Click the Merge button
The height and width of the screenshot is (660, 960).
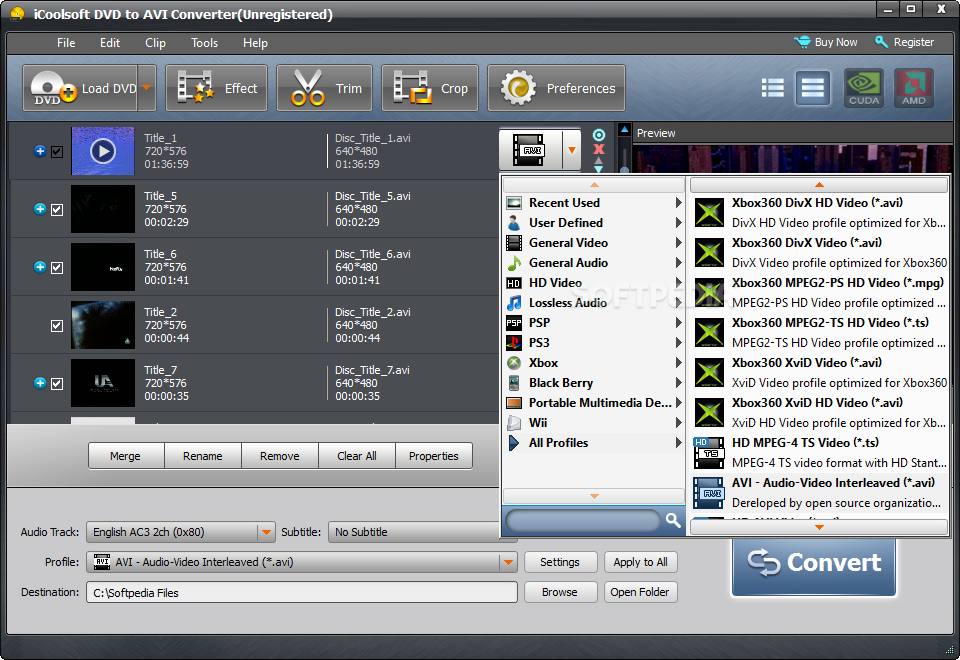(126, 456)
